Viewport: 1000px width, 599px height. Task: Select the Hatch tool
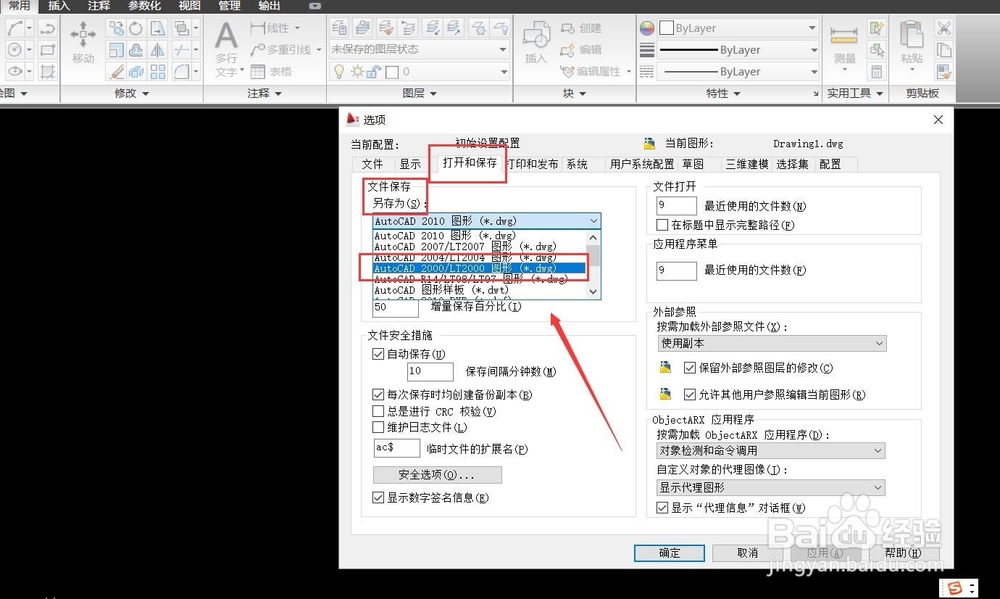click(x=47, y=71)
